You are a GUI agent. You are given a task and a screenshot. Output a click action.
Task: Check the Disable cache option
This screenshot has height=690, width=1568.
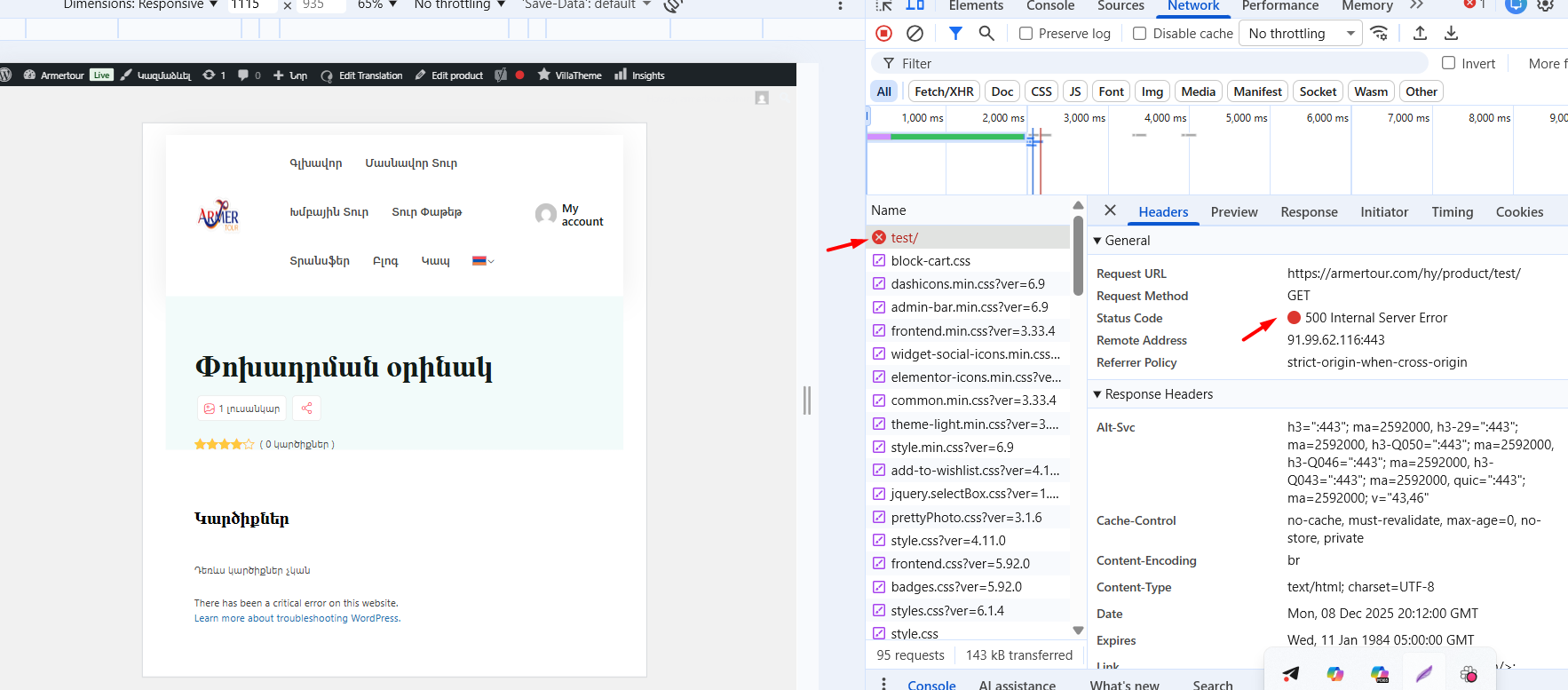pyautogui.click(x=1140, y=34)
